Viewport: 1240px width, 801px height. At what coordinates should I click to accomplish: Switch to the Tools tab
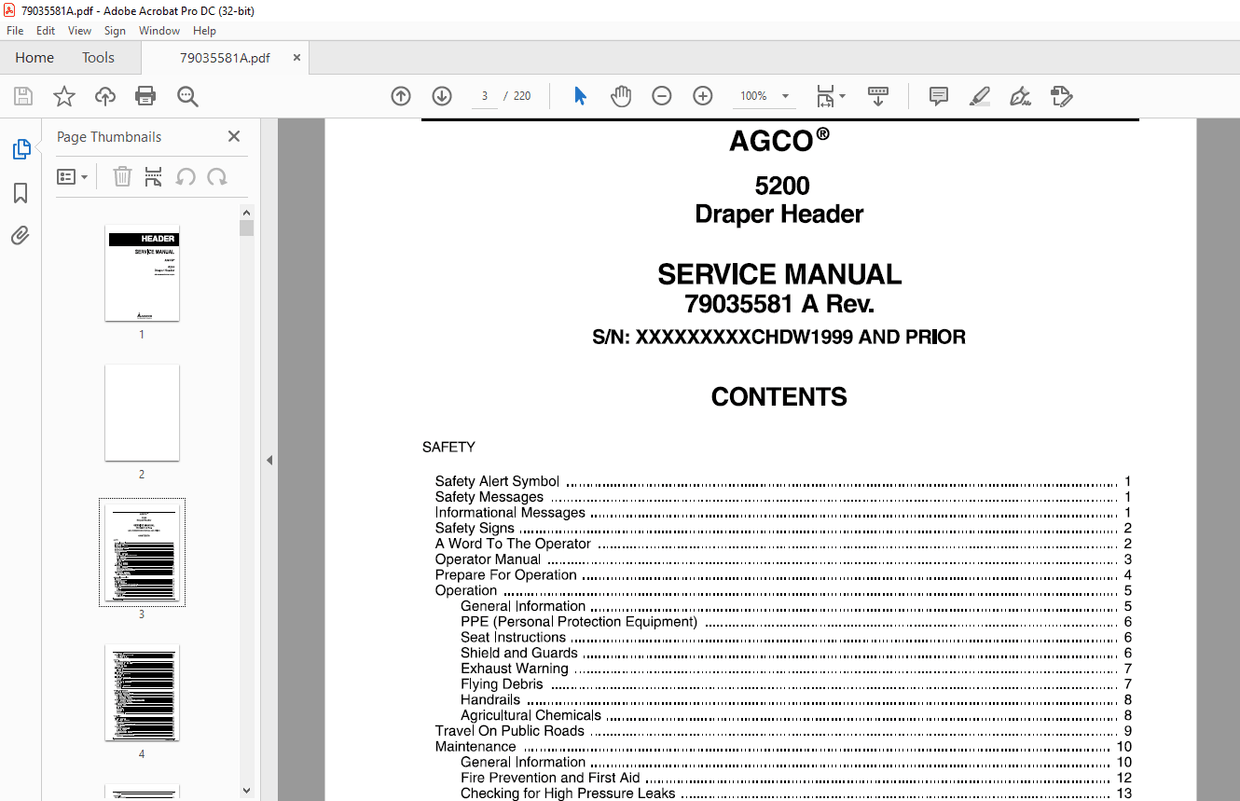[x=98, y=57]
